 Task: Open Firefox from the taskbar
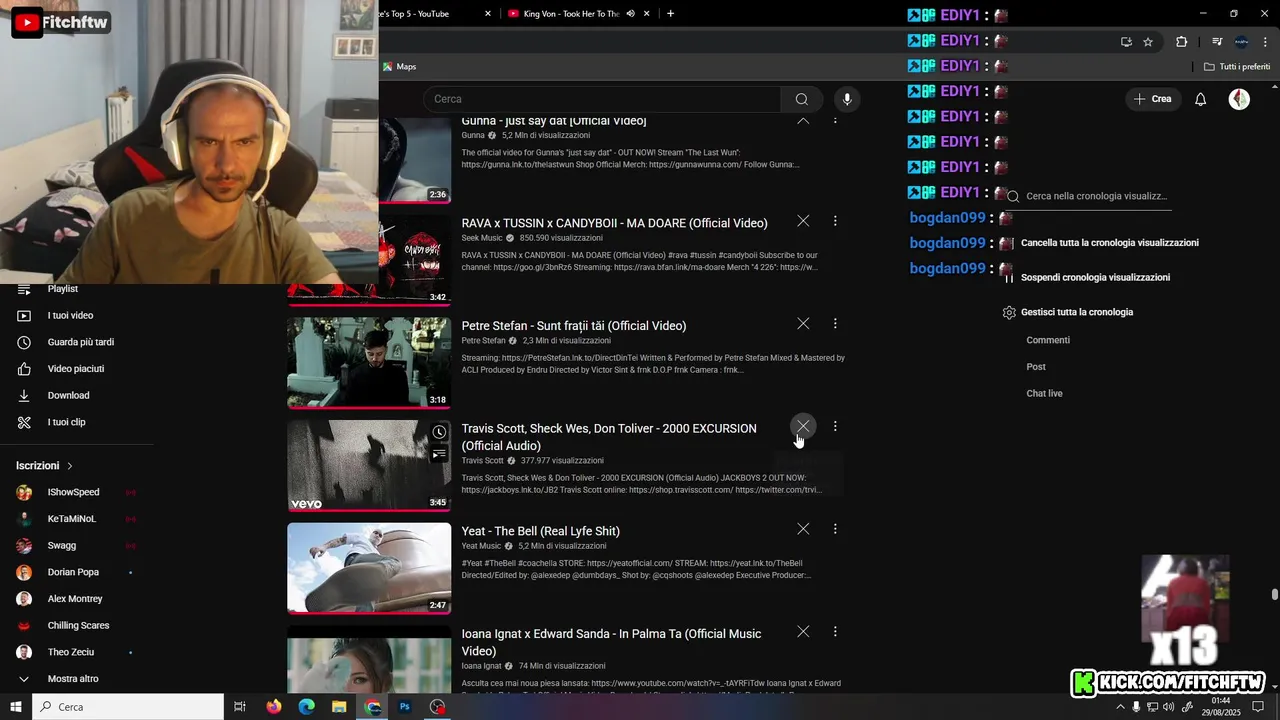point(274,707)
